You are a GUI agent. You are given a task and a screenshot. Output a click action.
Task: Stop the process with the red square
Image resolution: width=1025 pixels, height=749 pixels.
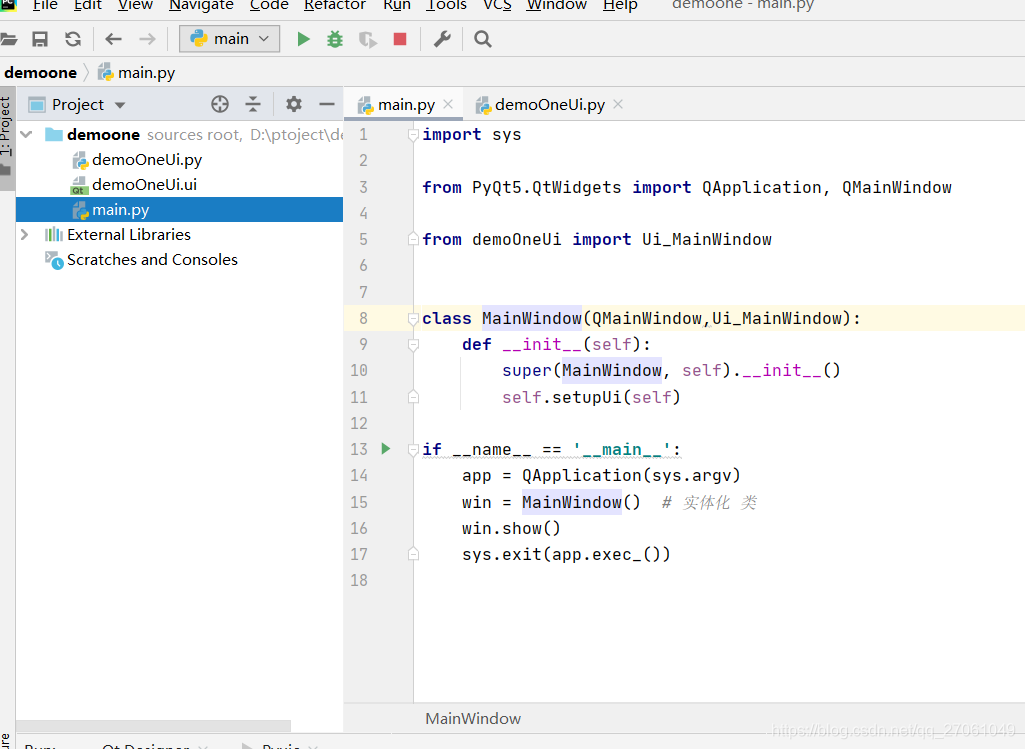(x=400, y=39)
